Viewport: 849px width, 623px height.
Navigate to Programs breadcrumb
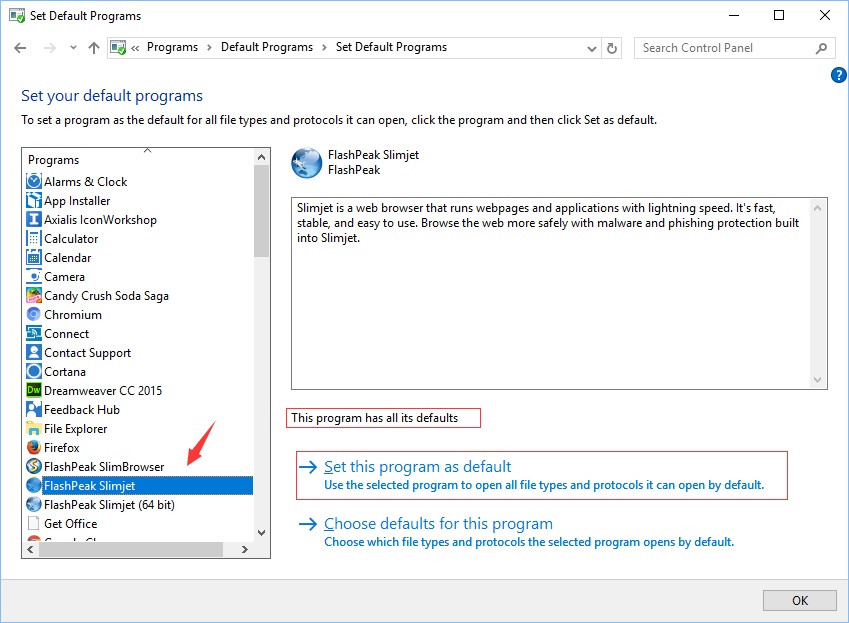(172, 48)
